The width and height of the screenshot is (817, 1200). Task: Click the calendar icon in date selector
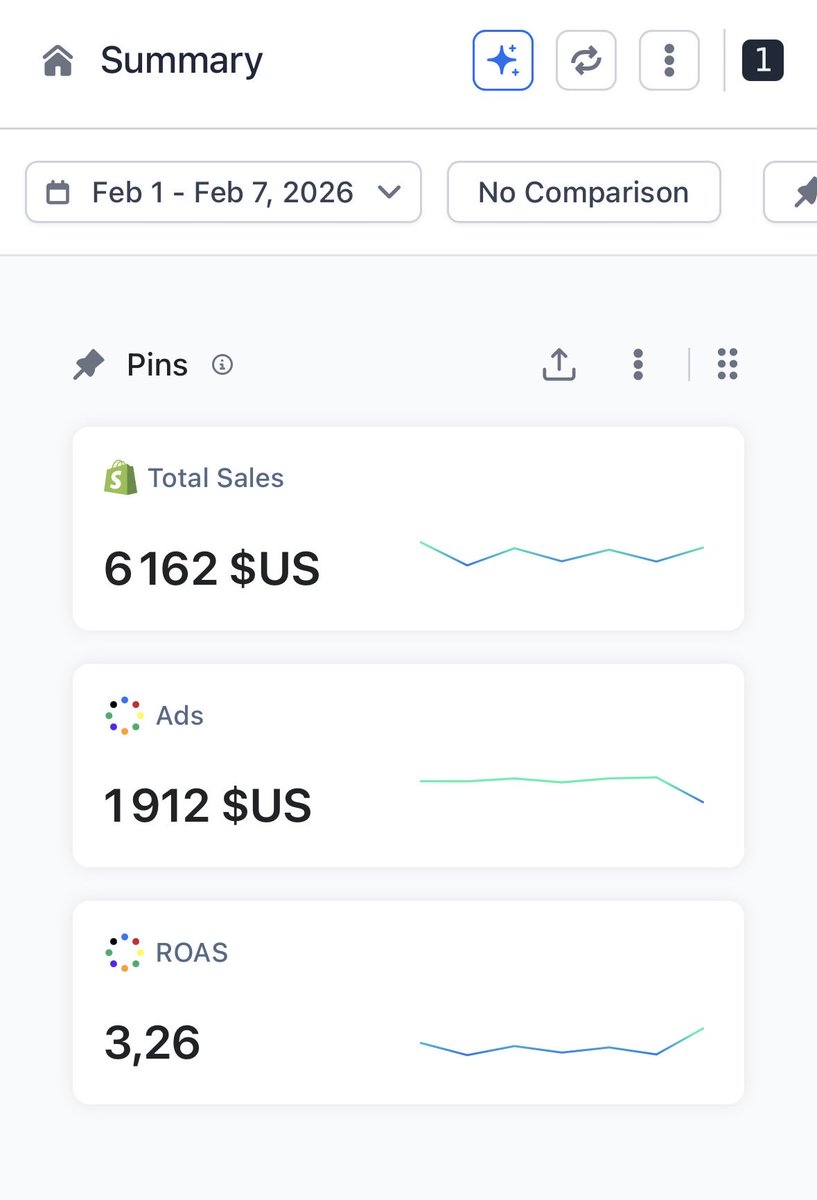(x=58, y=192)
